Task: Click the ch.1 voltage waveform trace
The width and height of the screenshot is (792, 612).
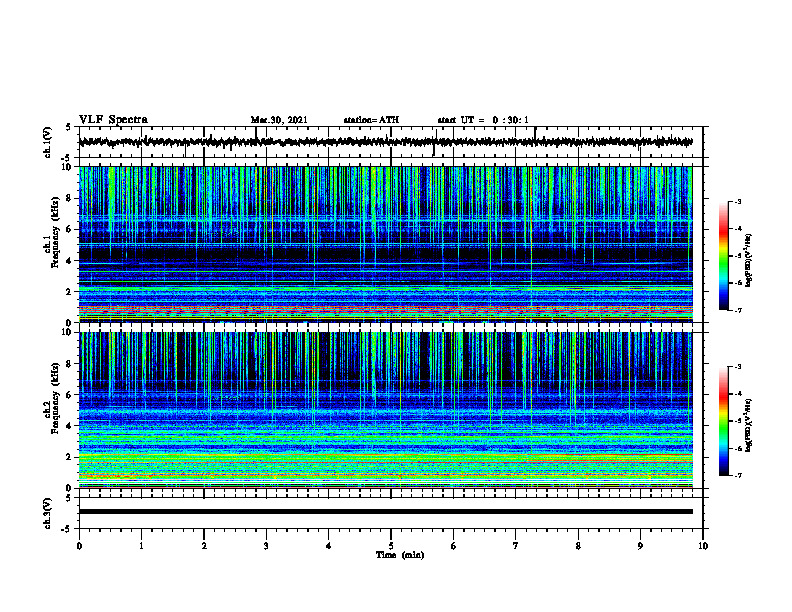Action: (x=385, y=142)
